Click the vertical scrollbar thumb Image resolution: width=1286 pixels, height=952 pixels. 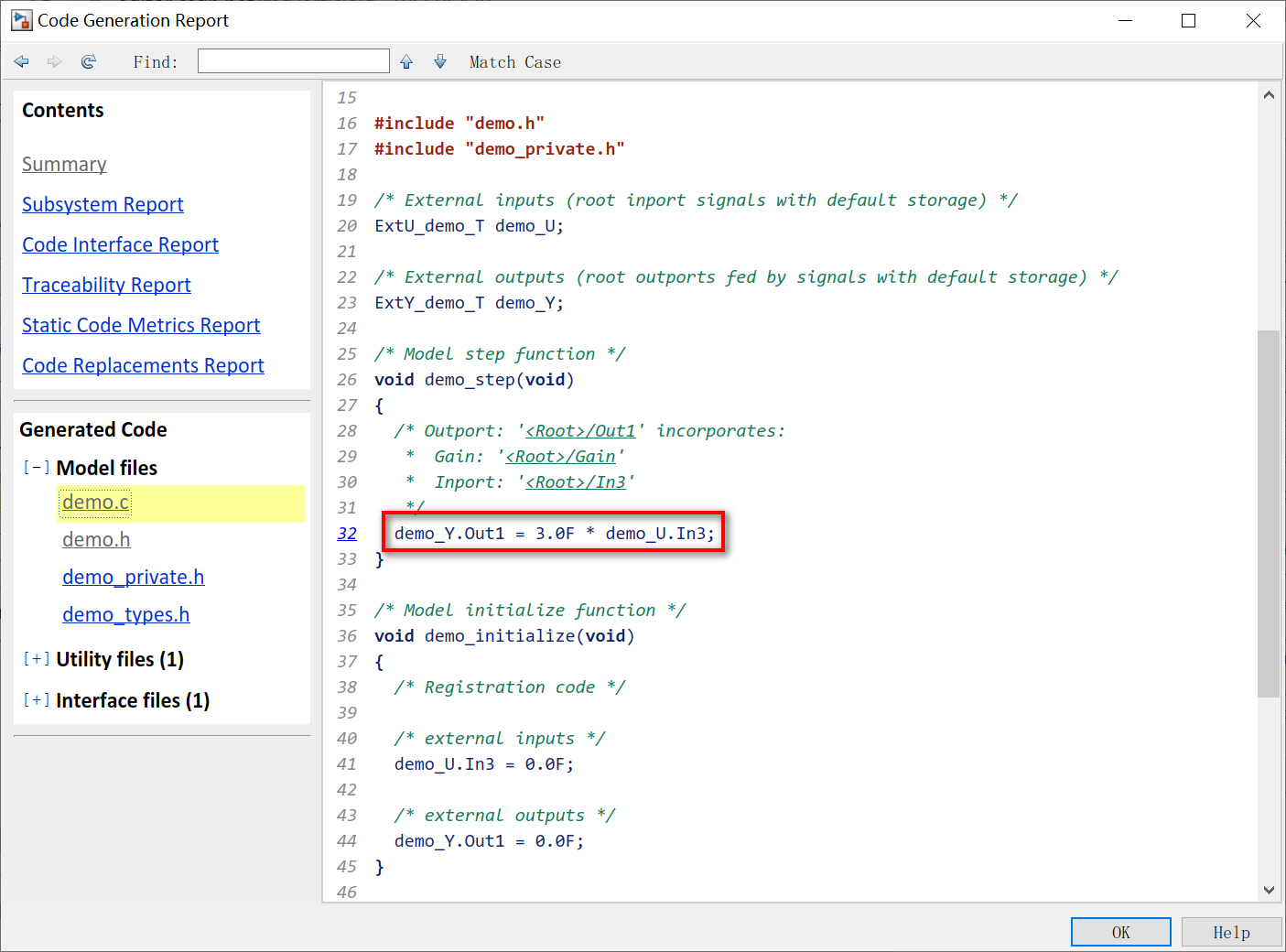tap(1269, 514)
